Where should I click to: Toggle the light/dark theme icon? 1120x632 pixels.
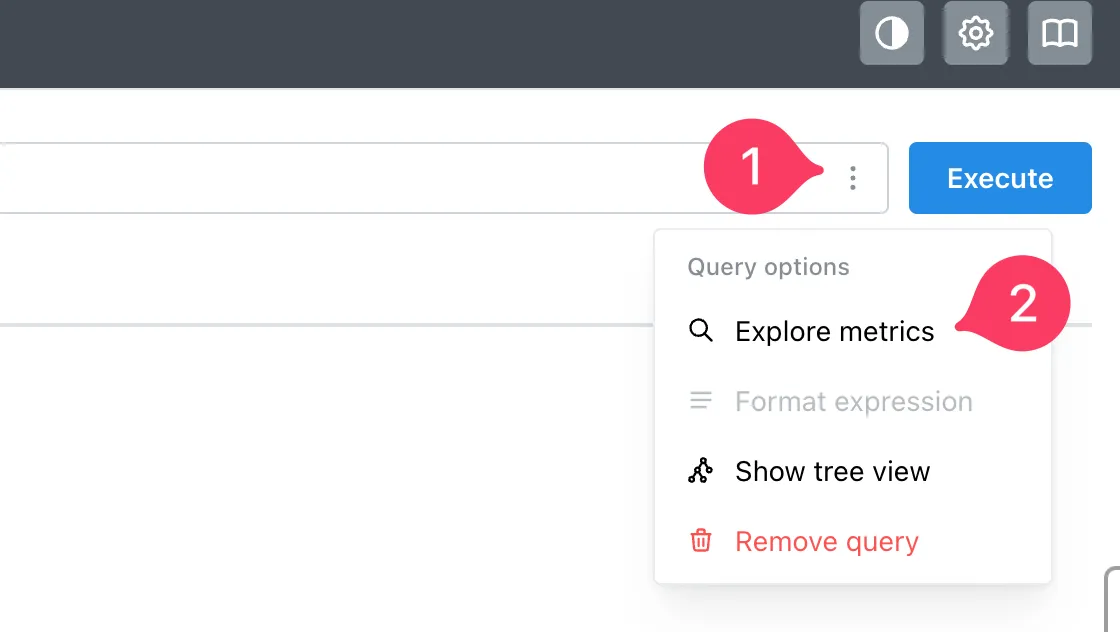[891, 34]
